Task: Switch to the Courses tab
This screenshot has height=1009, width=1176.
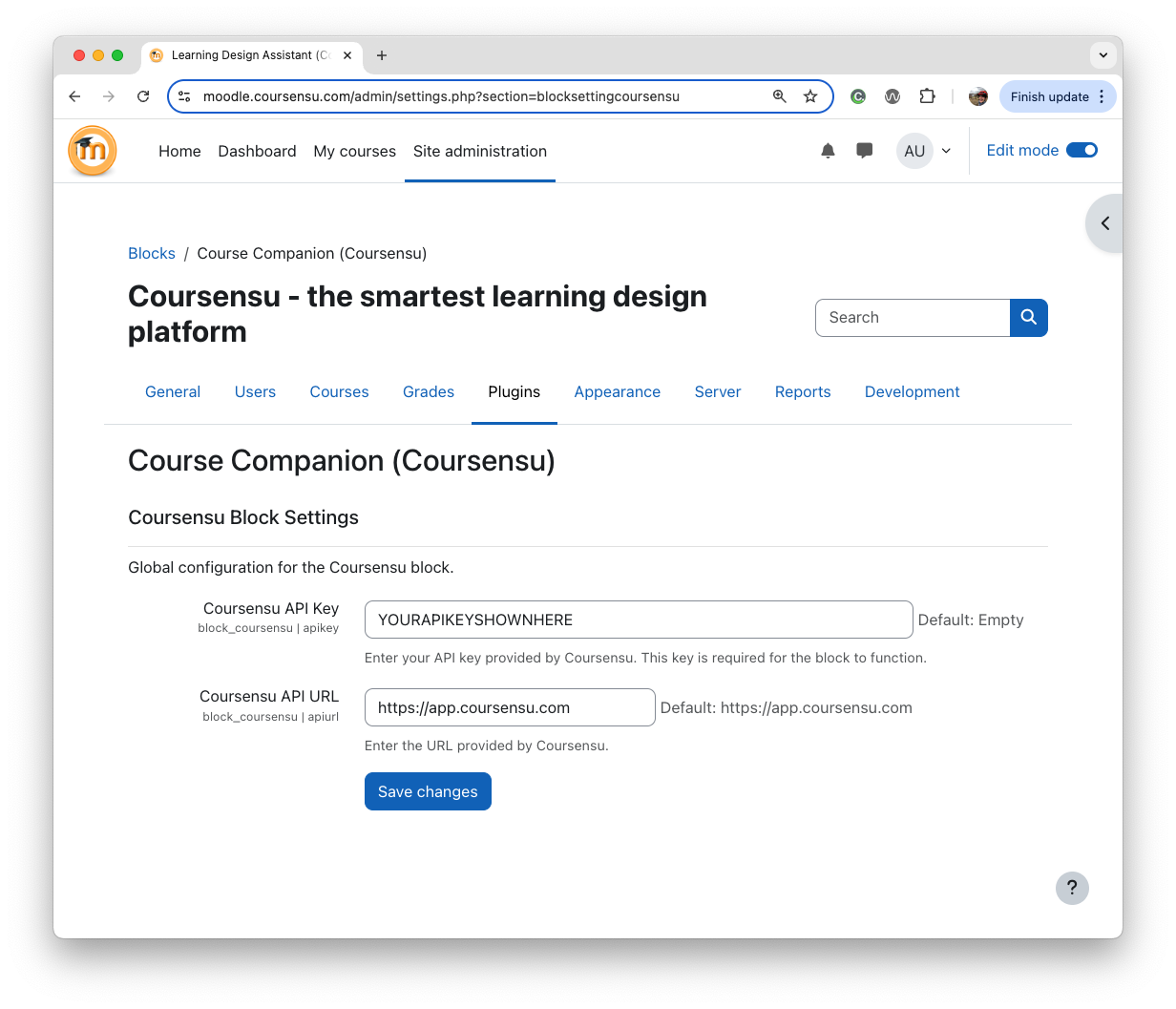Action: point(339,391)
